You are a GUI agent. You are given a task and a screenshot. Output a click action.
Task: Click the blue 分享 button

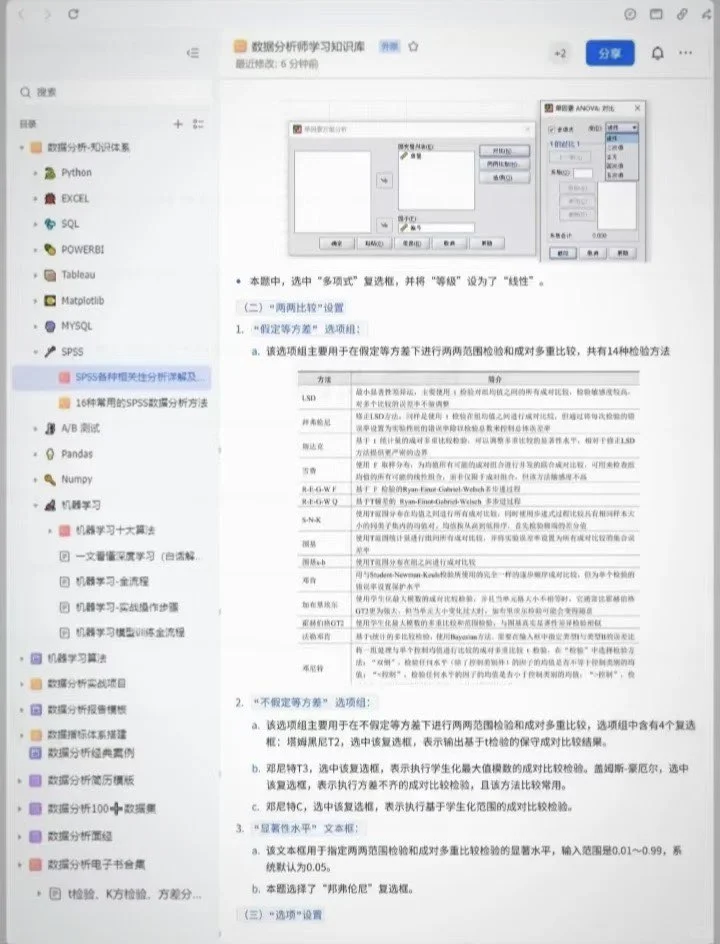pyautogui.click(x=610, y=54)
